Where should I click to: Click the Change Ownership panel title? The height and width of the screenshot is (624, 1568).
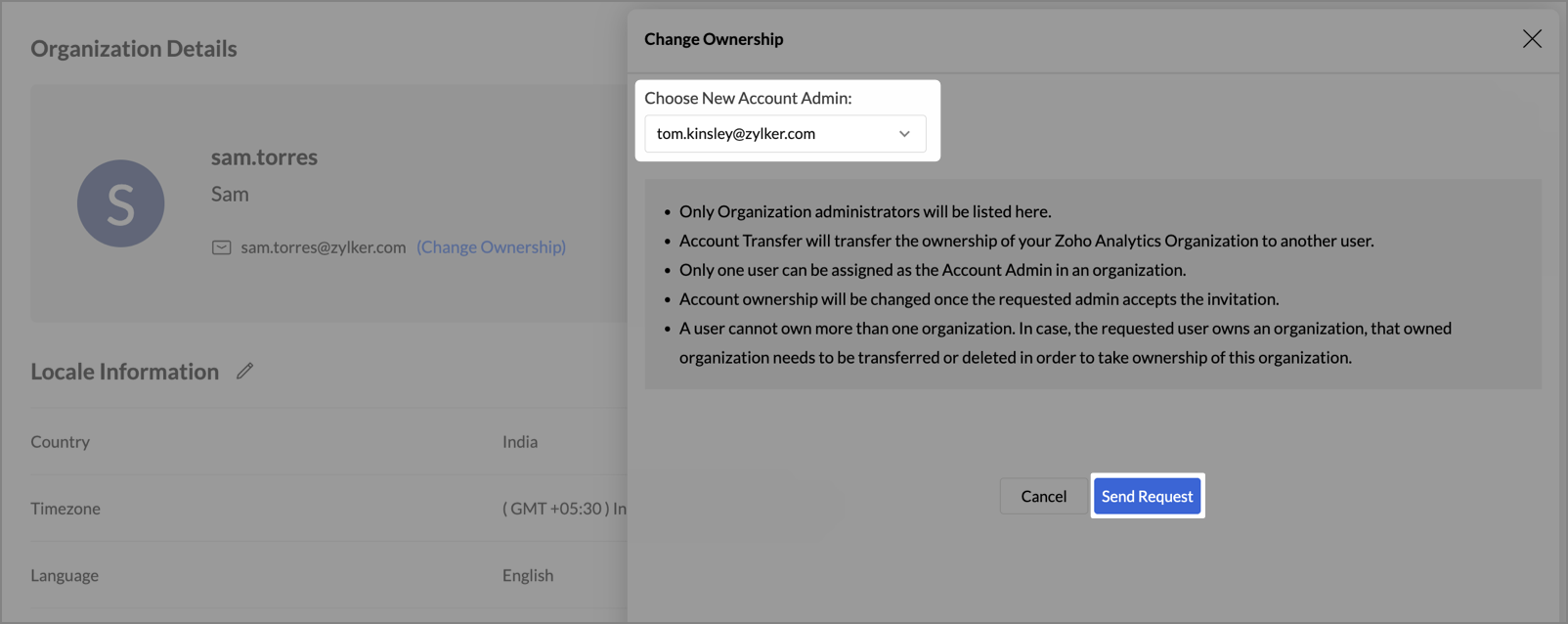click(714, 39)
